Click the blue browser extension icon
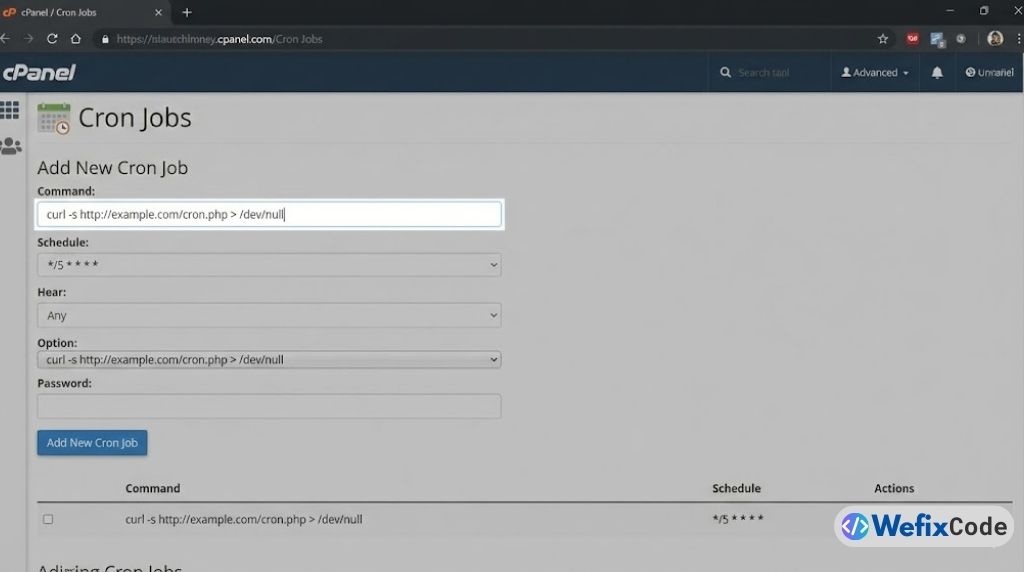This screenshot has height=572, width=1024. pos(937,40)
